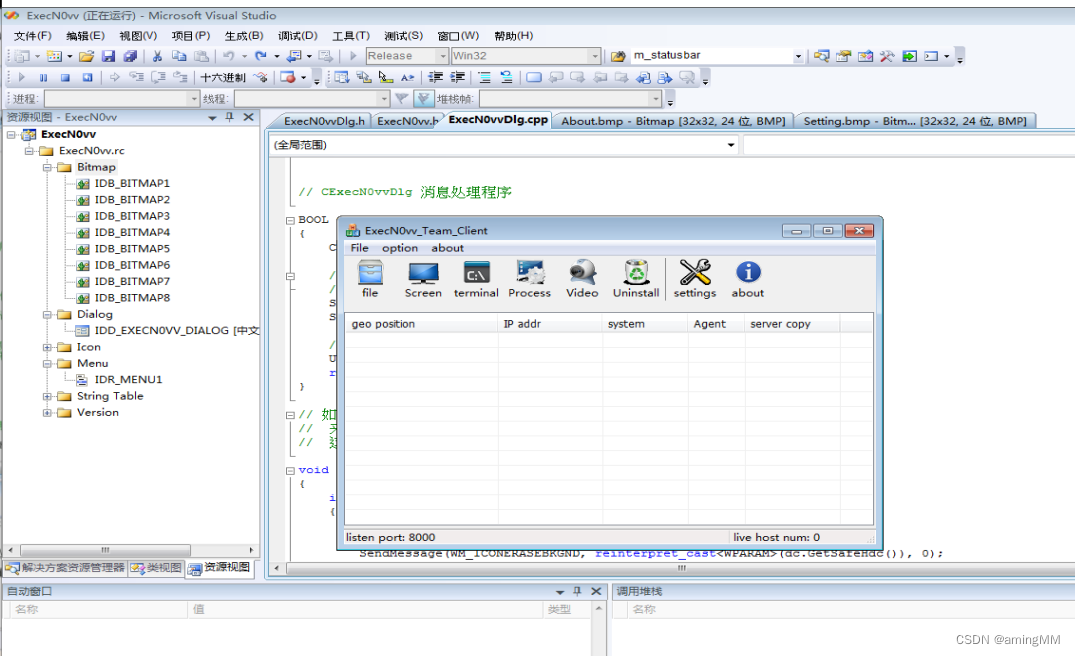The height and width of the screenshot is (656, 1075).
Task: Stop debugging with the stop icon
Action: 65,77
